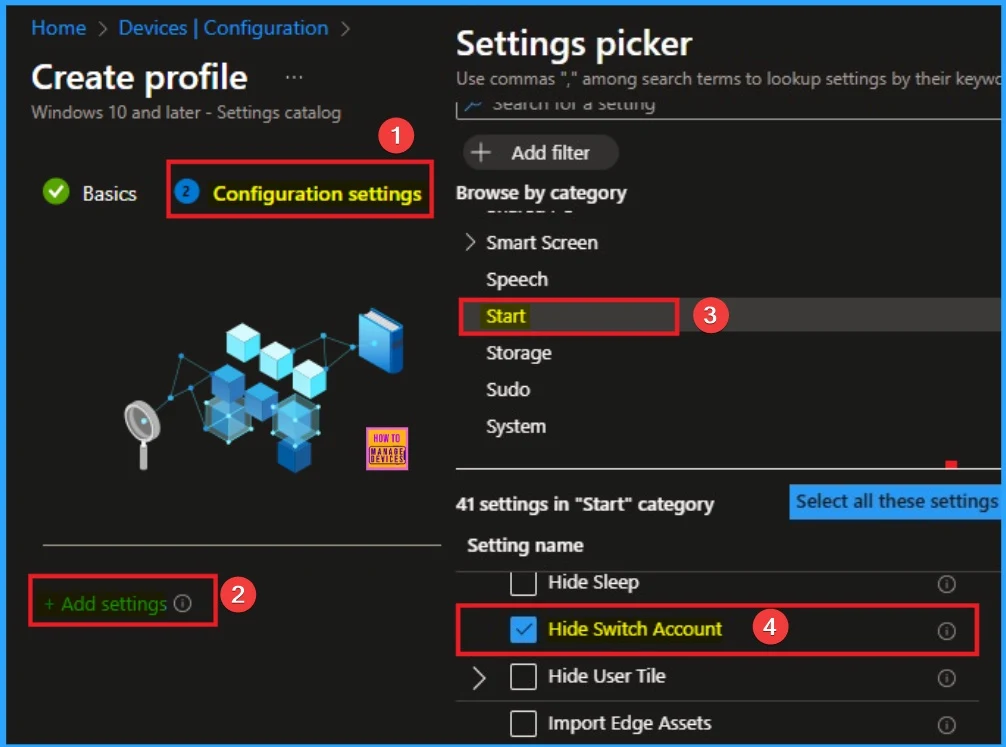Click the Add filter button

click(541, 153)
